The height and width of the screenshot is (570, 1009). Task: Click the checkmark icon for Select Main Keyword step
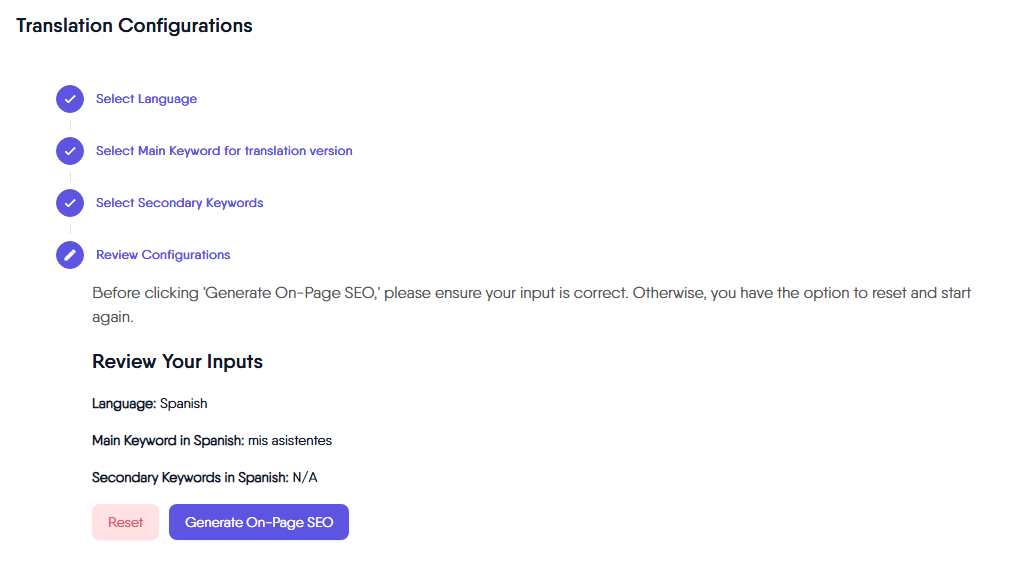click(70, 151)
